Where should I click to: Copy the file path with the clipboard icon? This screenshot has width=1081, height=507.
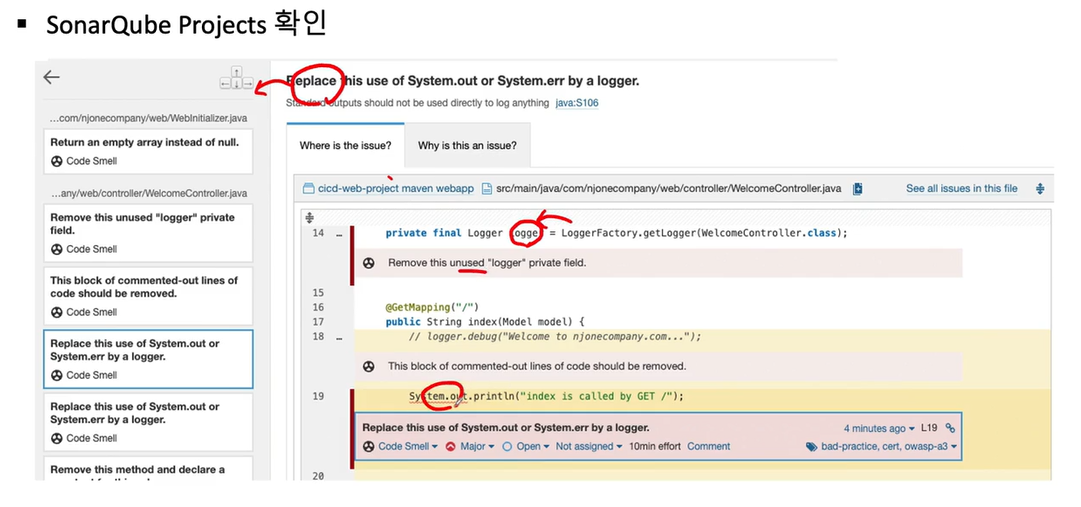(x=858, y=188)
